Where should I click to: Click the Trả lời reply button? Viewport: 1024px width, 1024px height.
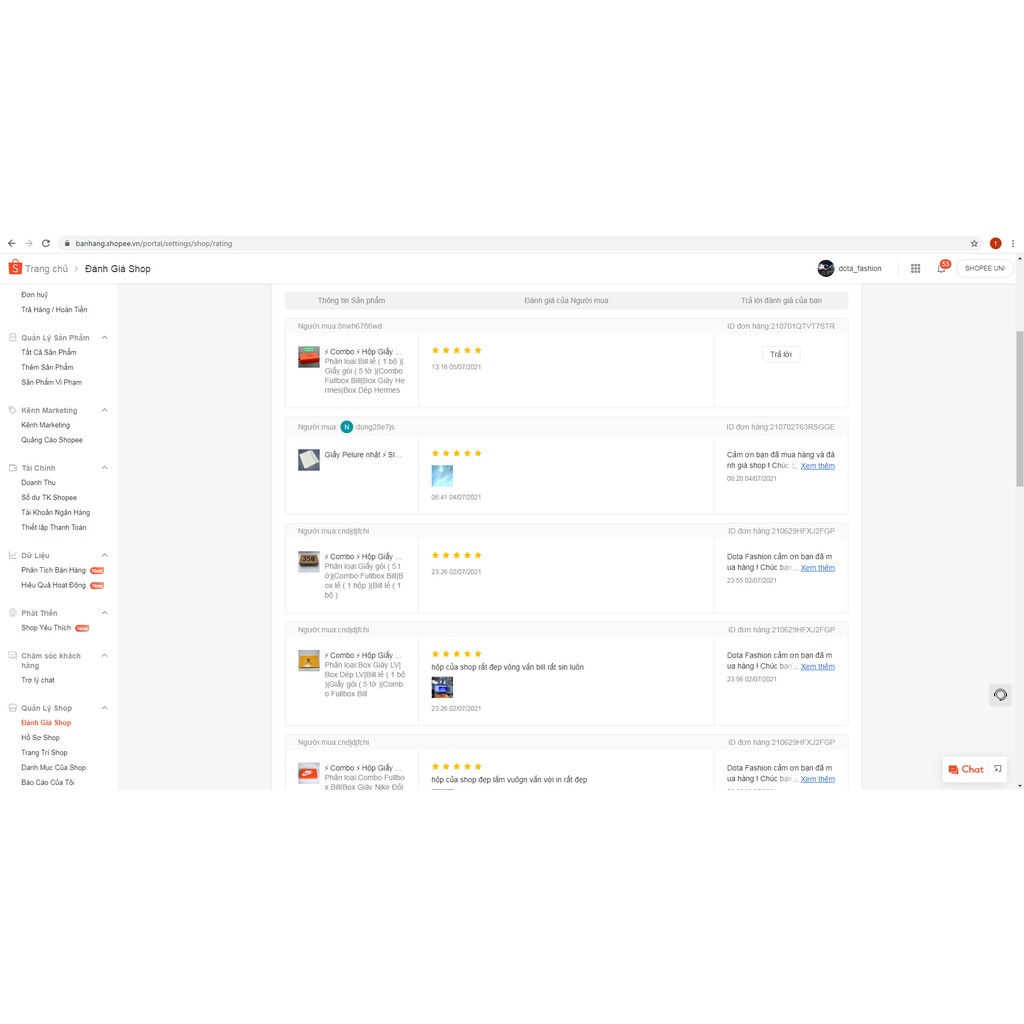(781, 354)
